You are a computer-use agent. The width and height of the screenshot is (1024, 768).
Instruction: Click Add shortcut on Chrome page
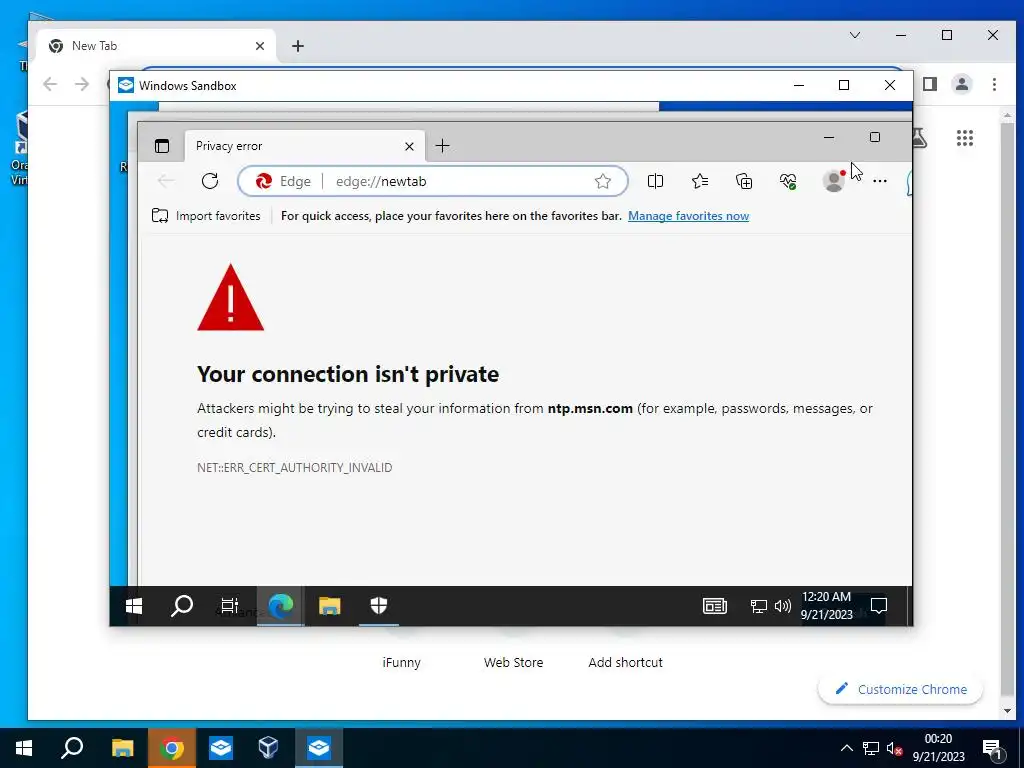625,662
